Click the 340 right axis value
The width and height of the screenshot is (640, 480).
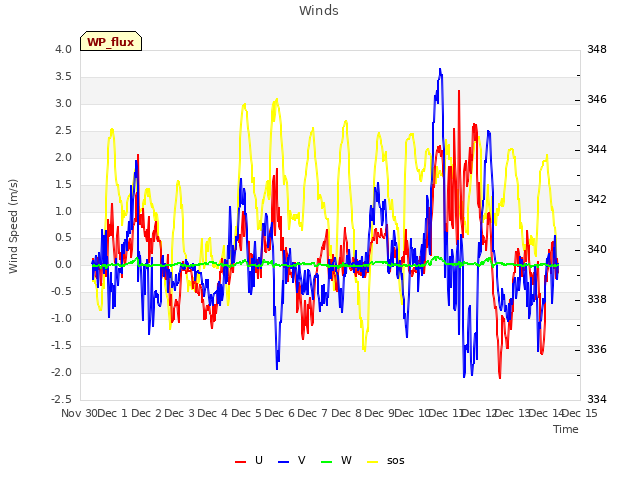pyautogui.click(x=597, y=249)
